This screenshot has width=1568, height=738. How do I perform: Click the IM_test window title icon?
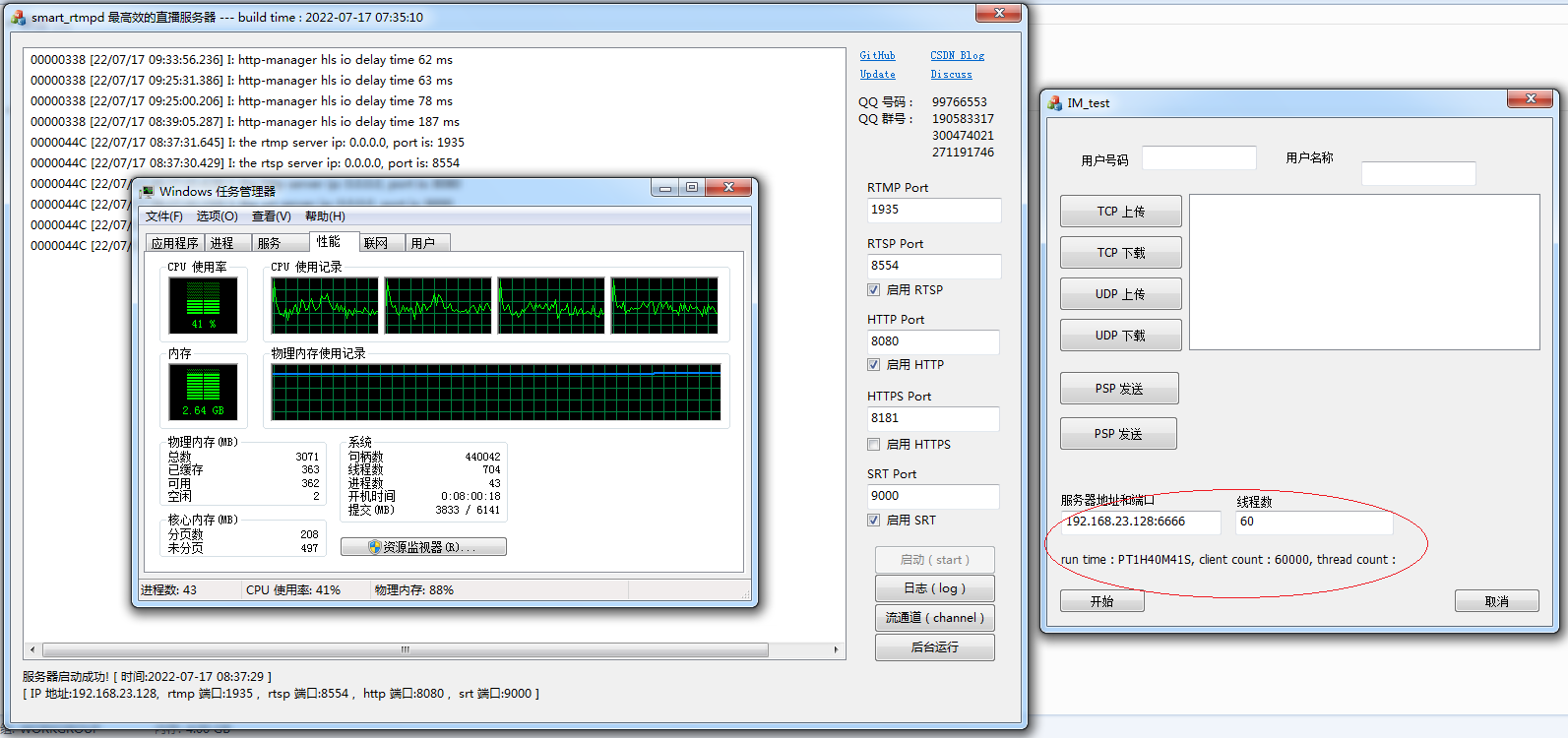(x=1055, y=102)
